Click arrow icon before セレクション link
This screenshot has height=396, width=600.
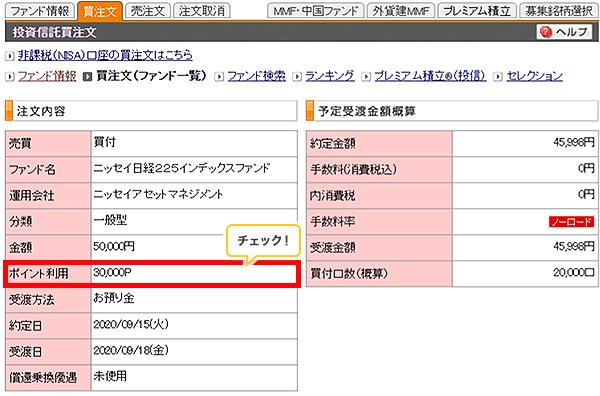[498, 77]
